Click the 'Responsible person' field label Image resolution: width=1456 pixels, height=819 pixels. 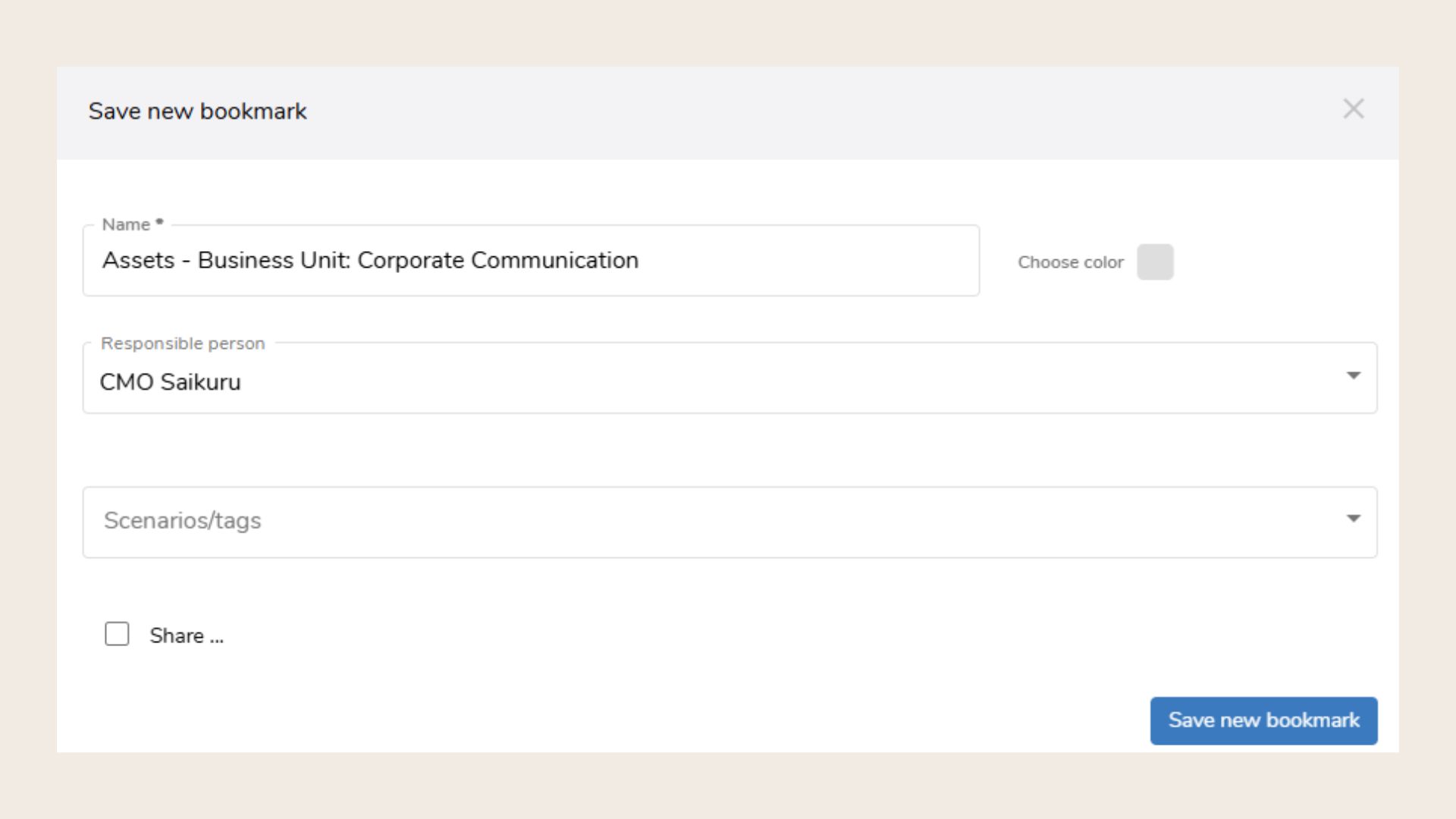point(183,344)
